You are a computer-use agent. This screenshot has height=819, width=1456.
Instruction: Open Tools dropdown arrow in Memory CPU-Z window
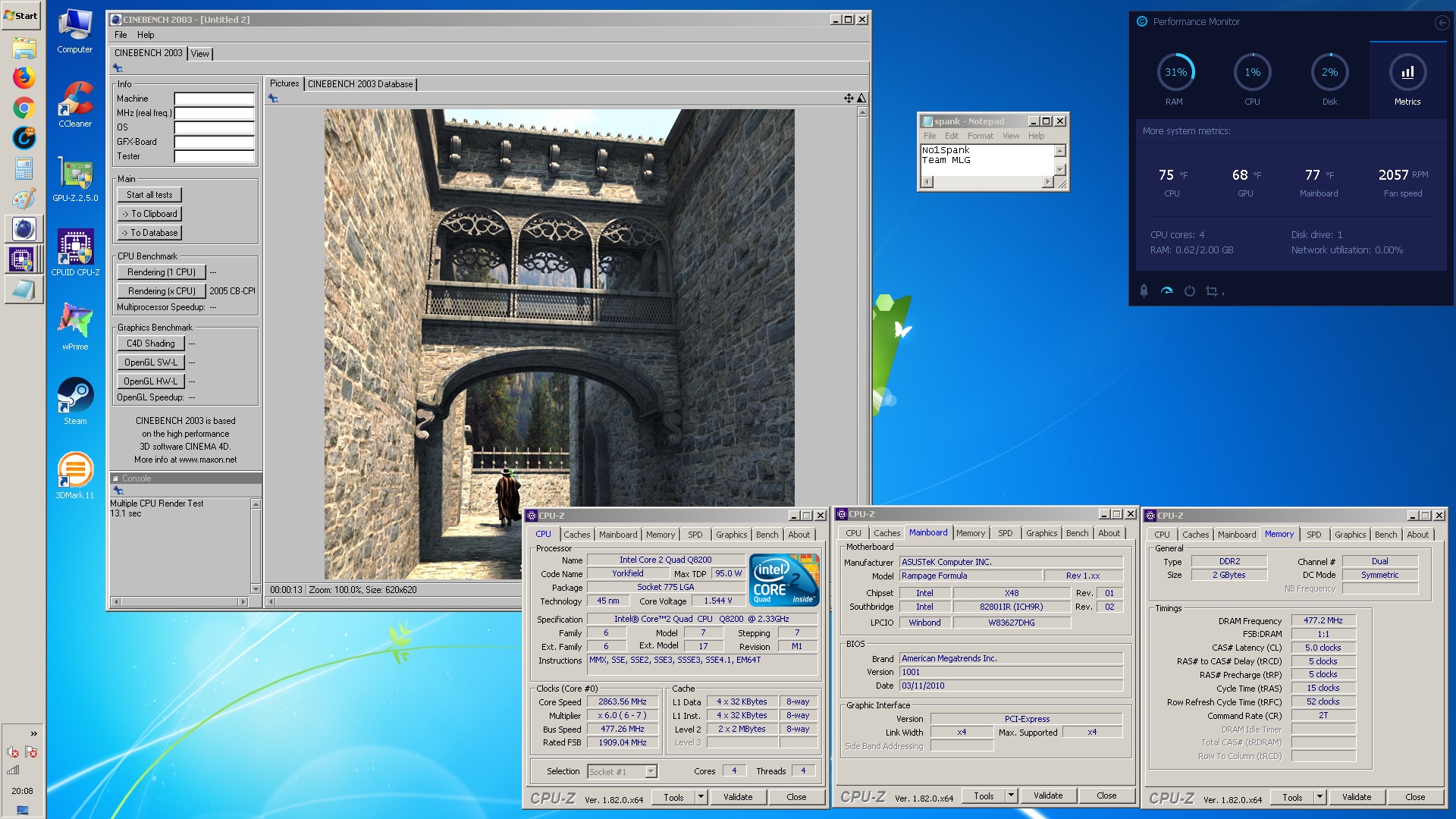click(1319, 797)
